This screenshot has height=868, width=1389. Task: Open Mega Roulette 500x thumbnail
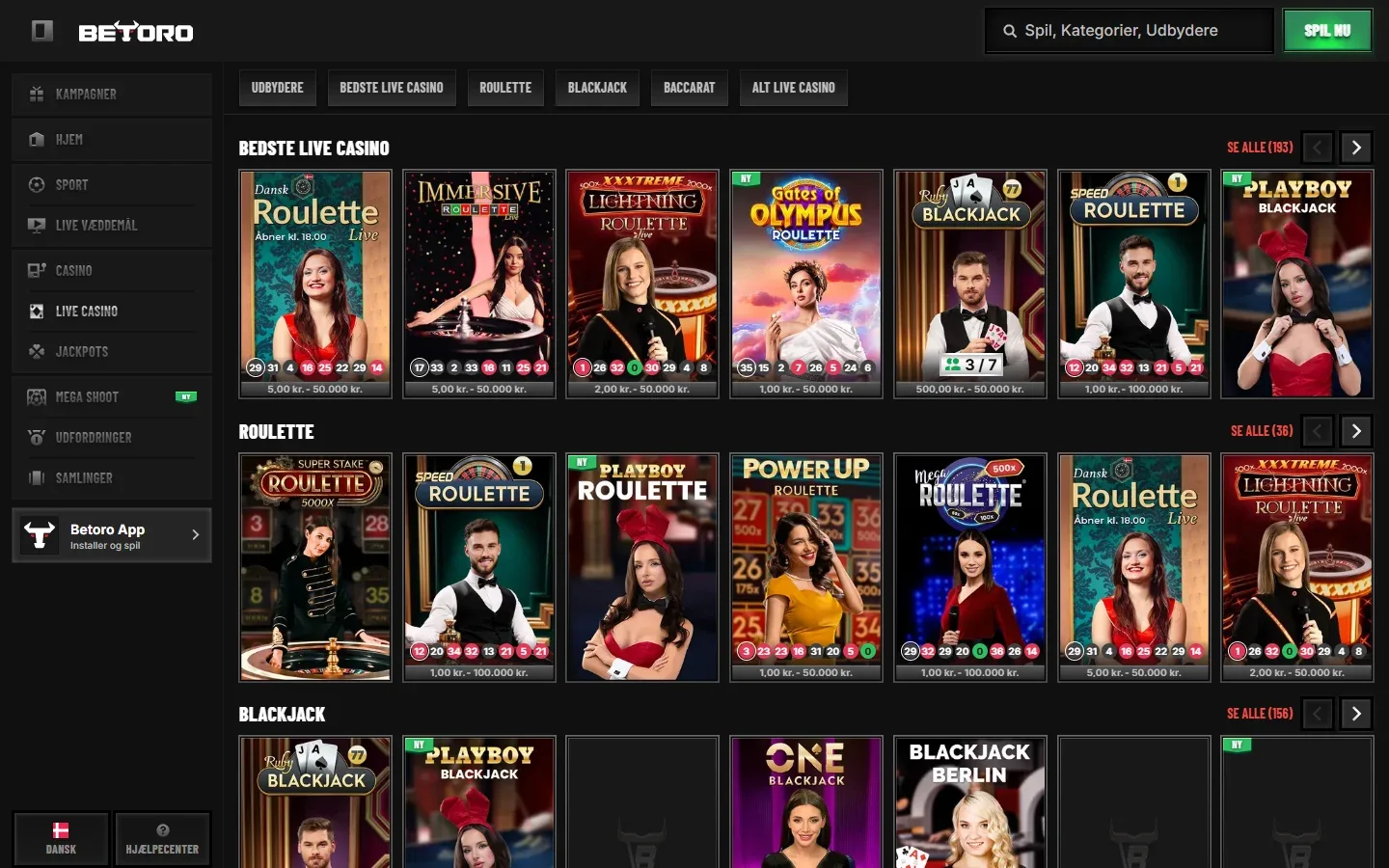(970, 568)
